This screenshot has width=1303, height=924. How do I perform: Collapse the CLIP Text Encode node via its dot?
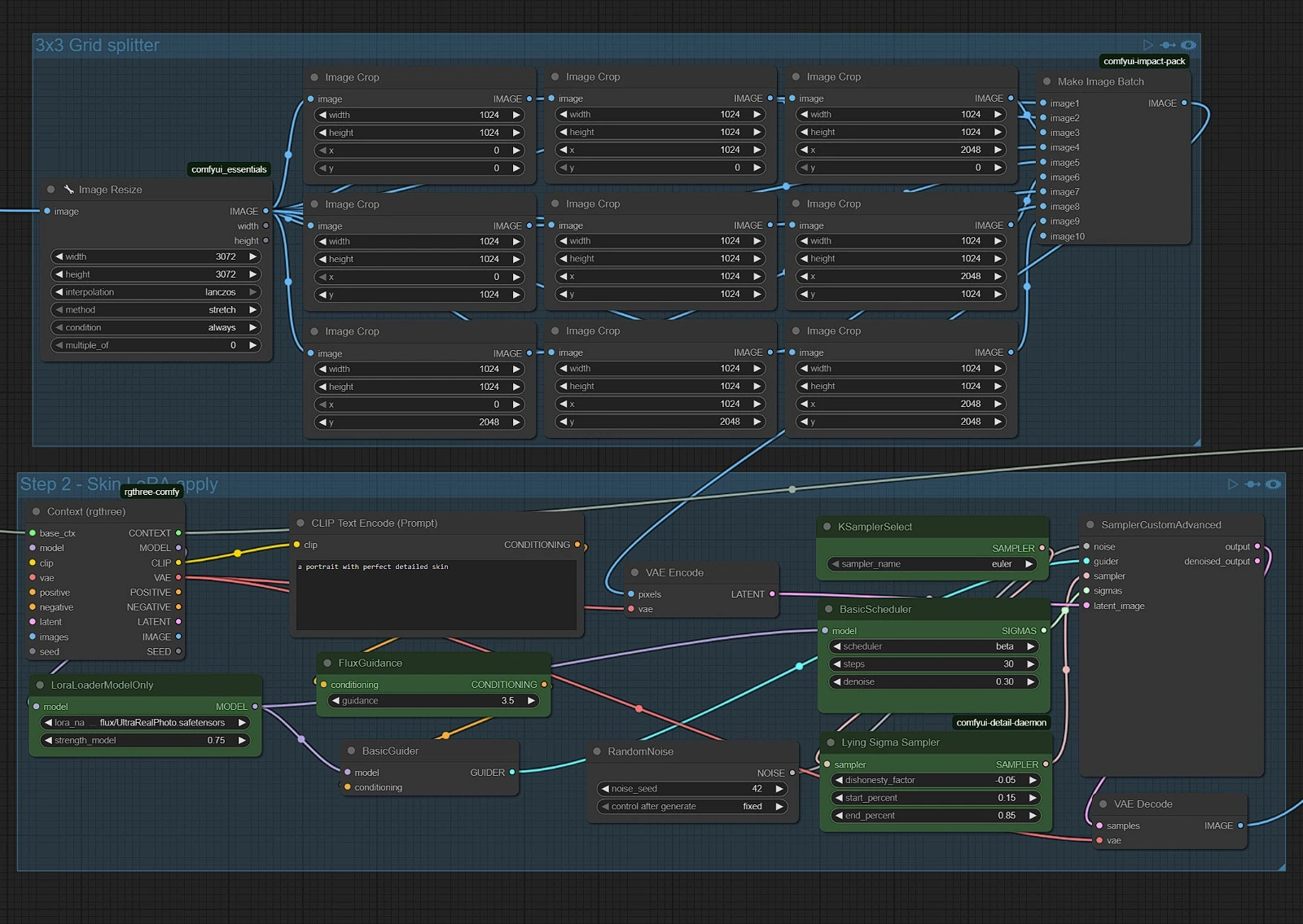pyautogui.click(x=301, y=523)
